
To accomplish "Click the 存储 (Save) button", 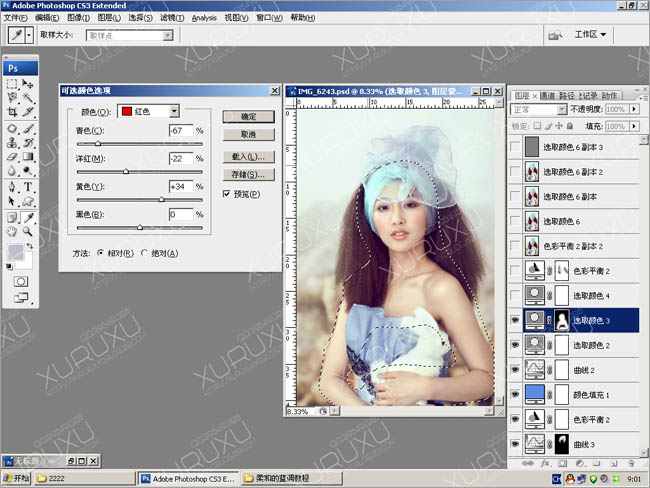I will 248,174.
